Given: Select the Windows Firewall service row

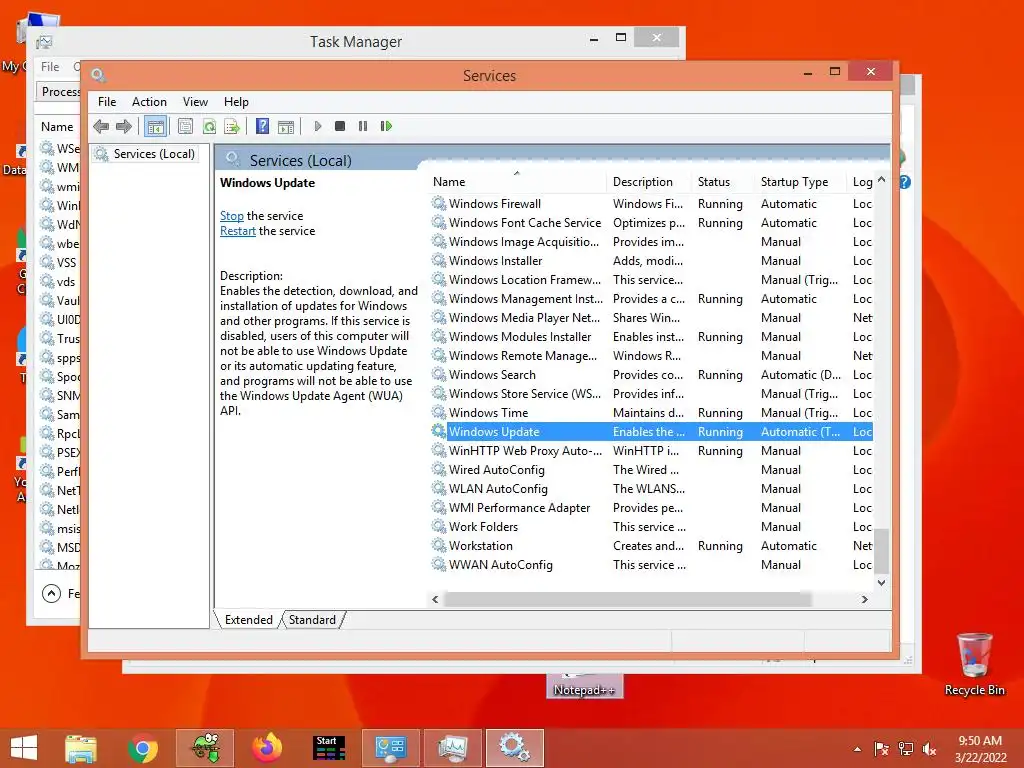Looking at the screenshot, I should pos(651,204).
